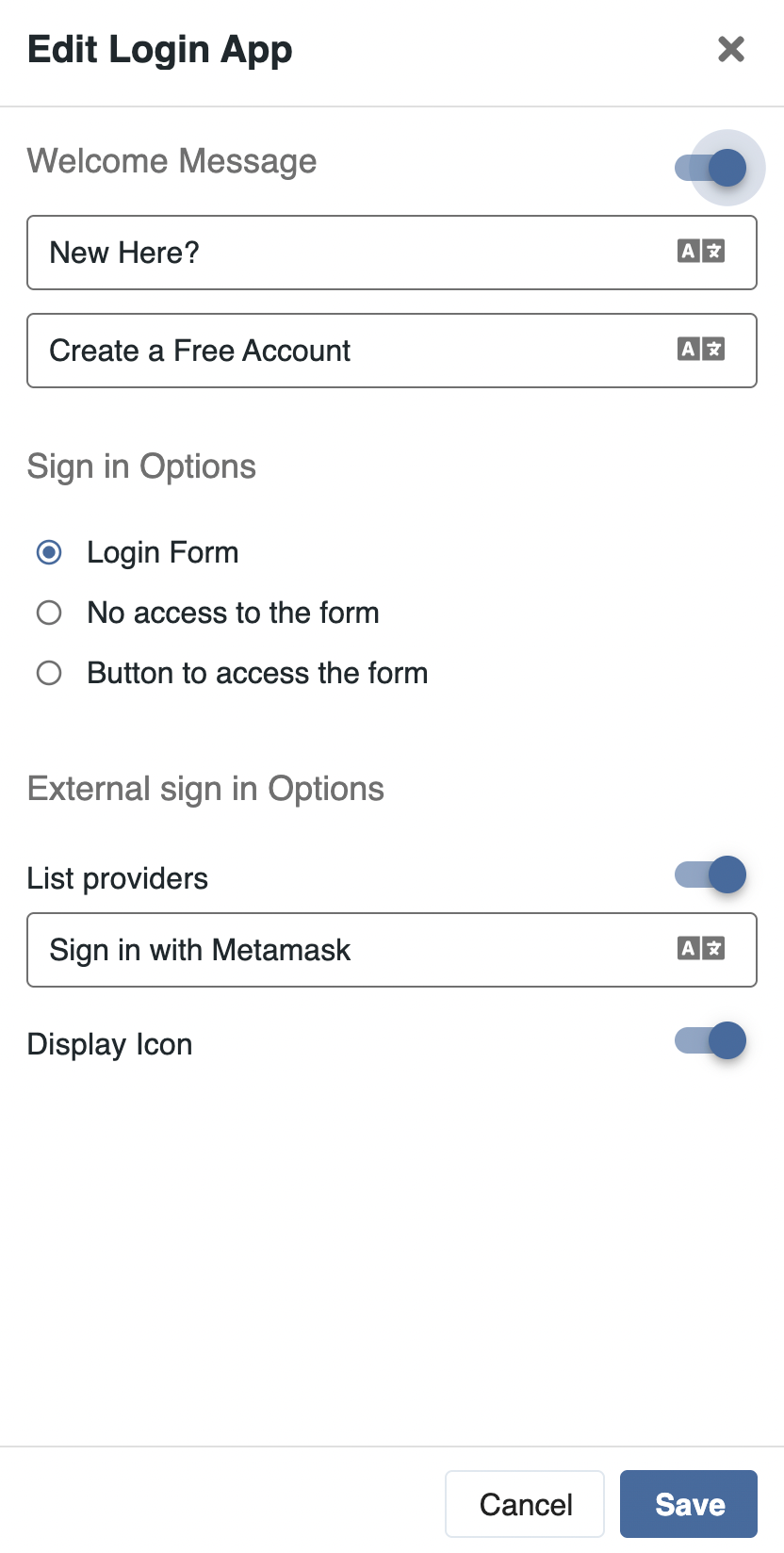Image resolution: width=784 pixels, height=1553 pixels.
Task: Select the Login Form radio option
Action: point(49,552)
